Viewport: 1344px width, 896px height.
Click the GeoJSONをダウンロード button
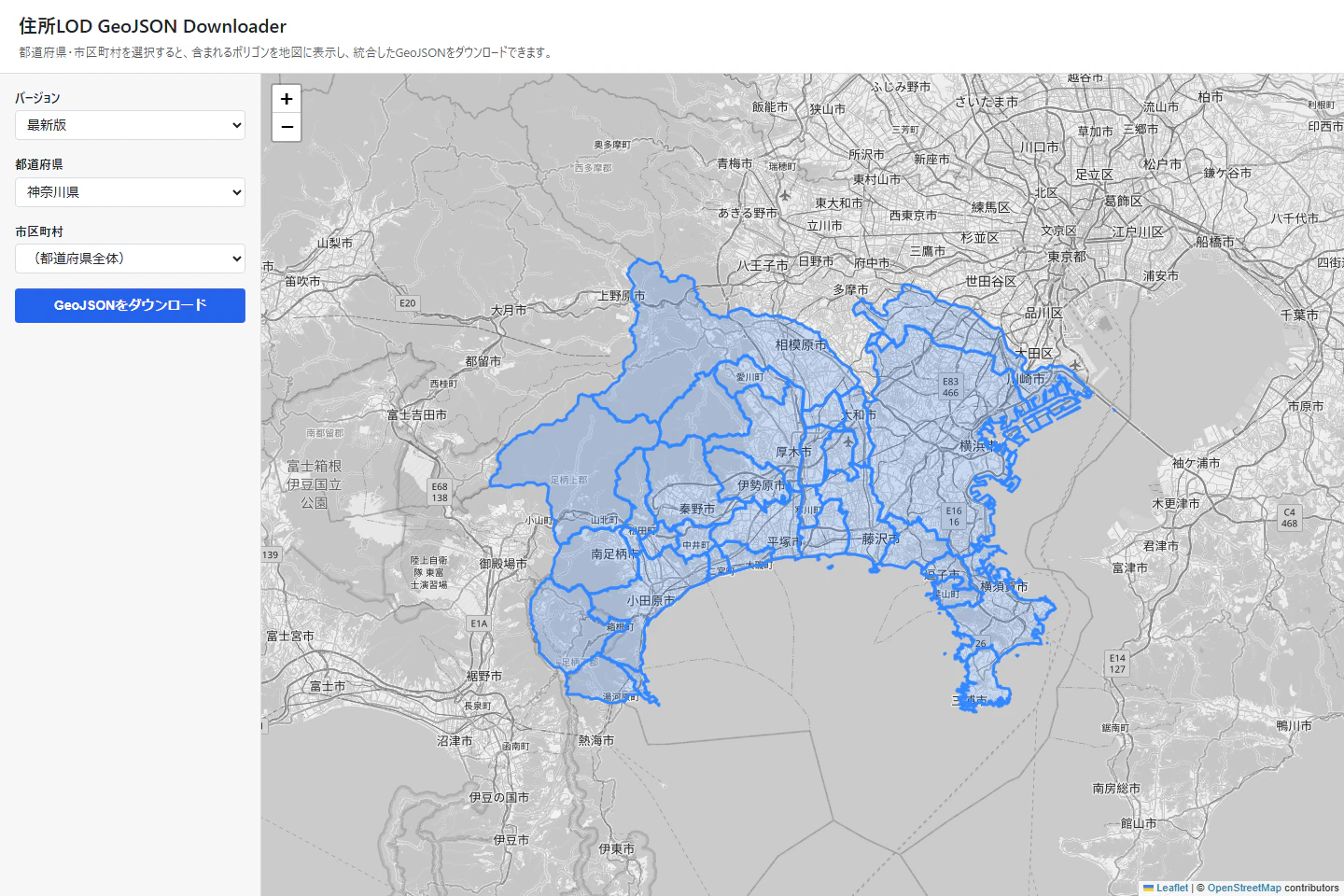pos(130,305)
